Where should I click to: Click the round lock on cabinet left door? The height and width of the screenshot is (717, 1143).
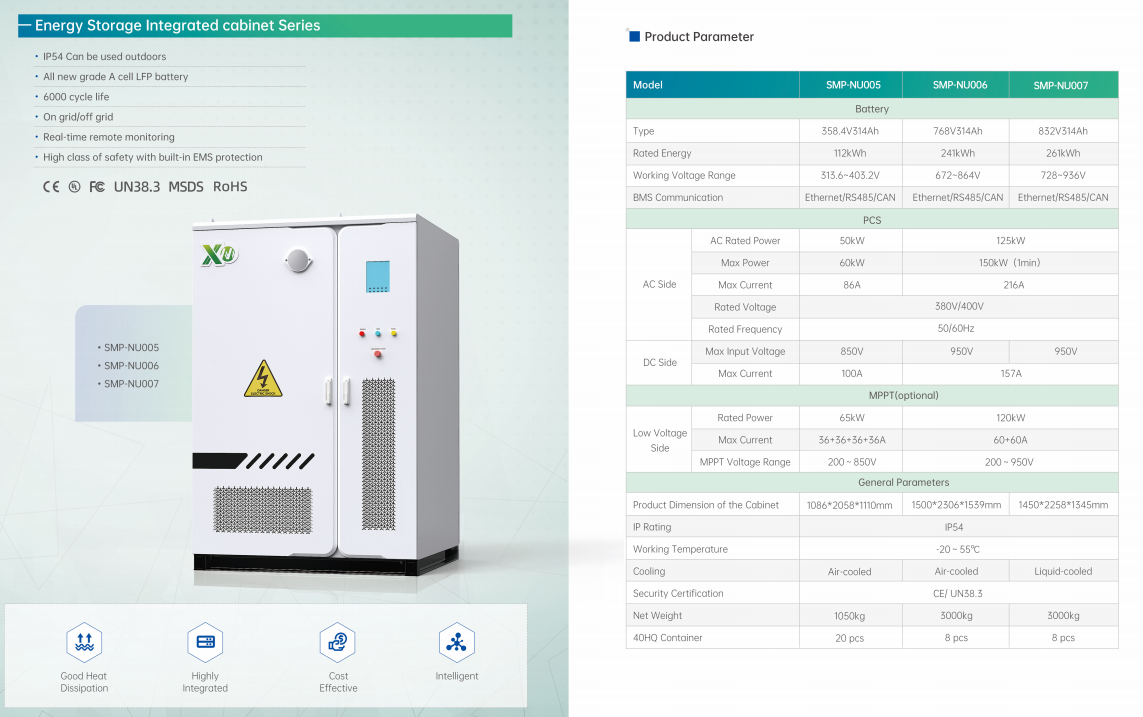click(297, 262)
